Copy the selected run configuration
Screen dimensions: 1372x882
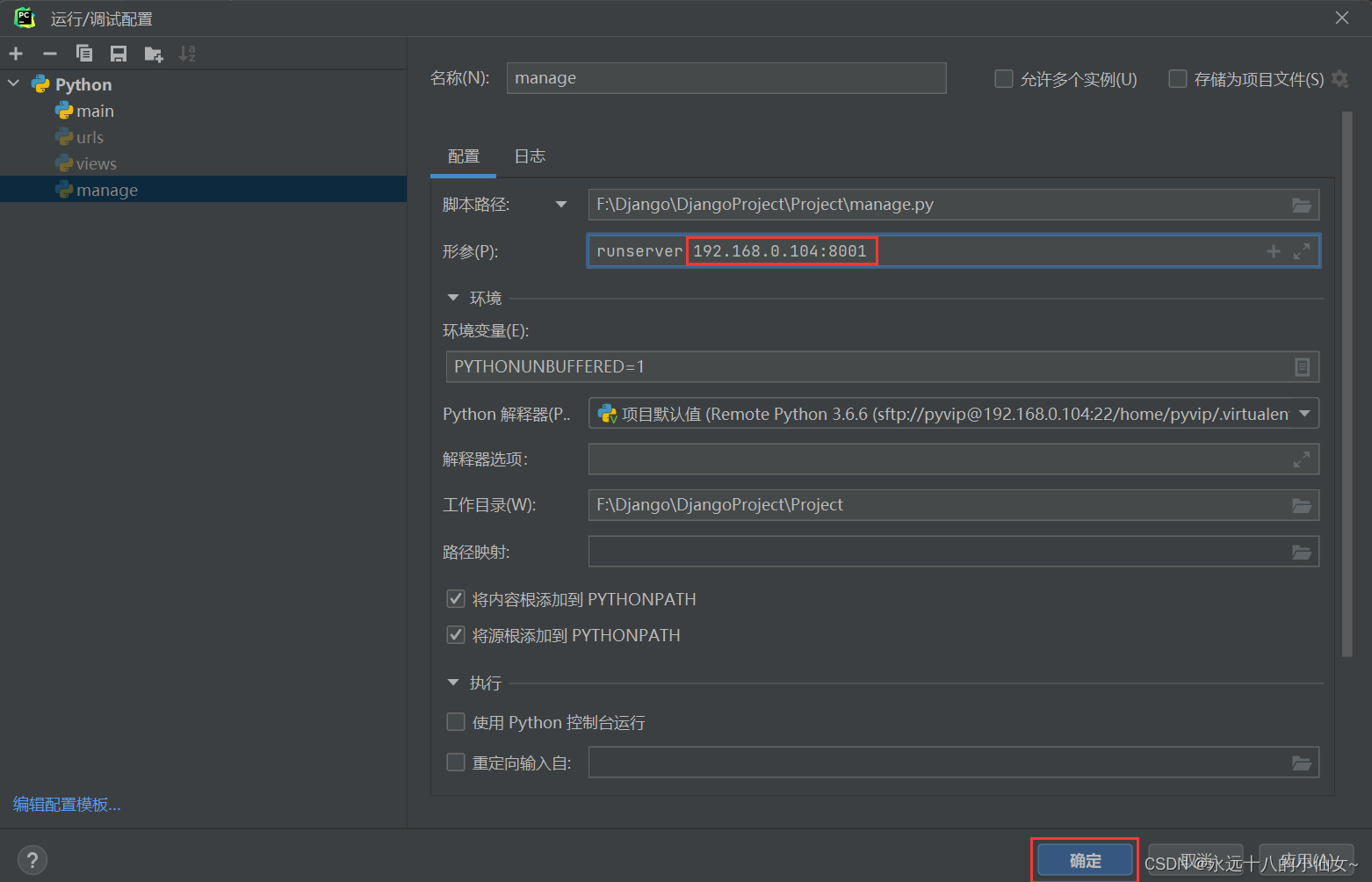point(84,54)
